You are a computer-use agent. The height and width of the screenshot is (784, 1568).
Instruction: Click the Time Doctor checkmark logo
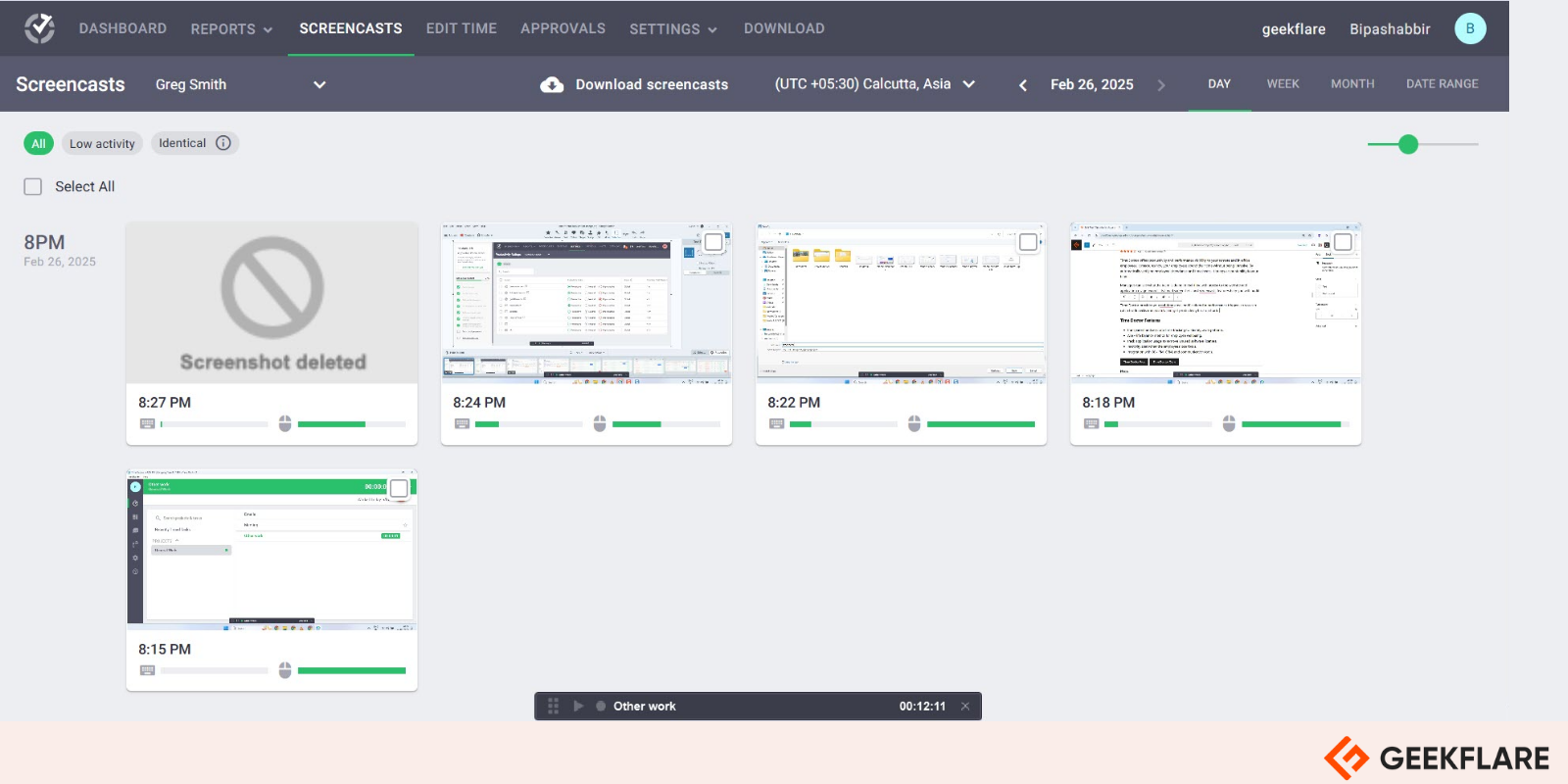tap(39, 28)
